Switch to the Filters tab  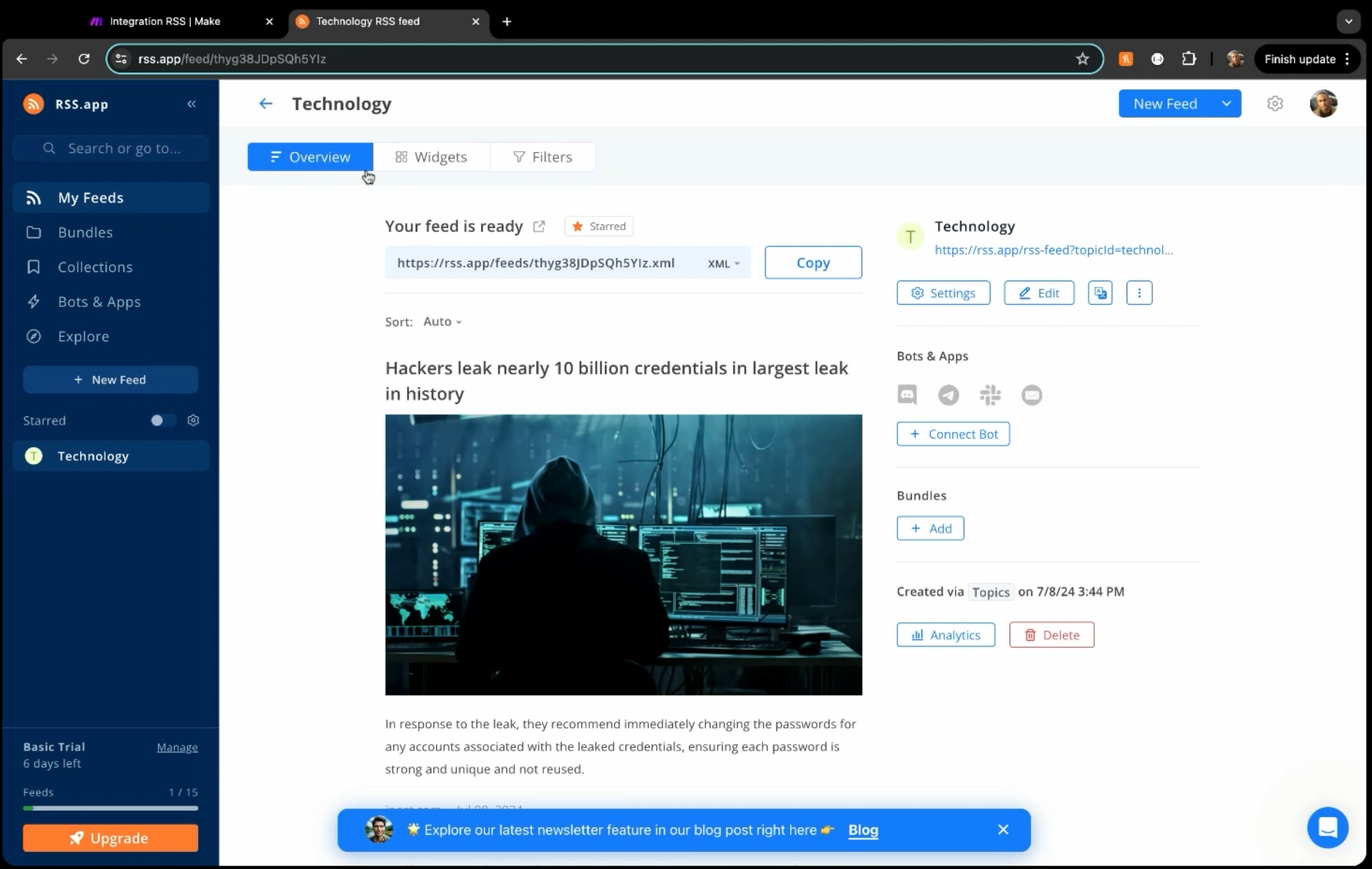[x=542, y=157]
